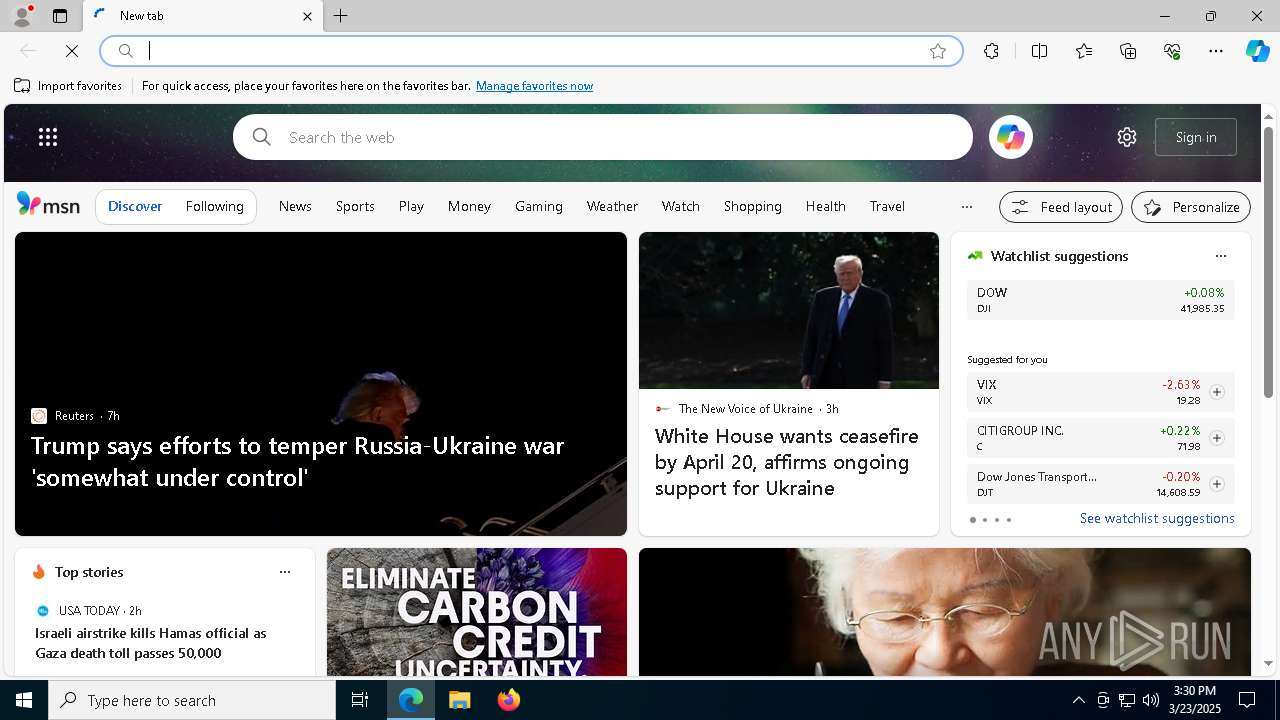1280x720 pixels.
Task: Add VIX to watchlist
Action: [x=1216, y=392]
